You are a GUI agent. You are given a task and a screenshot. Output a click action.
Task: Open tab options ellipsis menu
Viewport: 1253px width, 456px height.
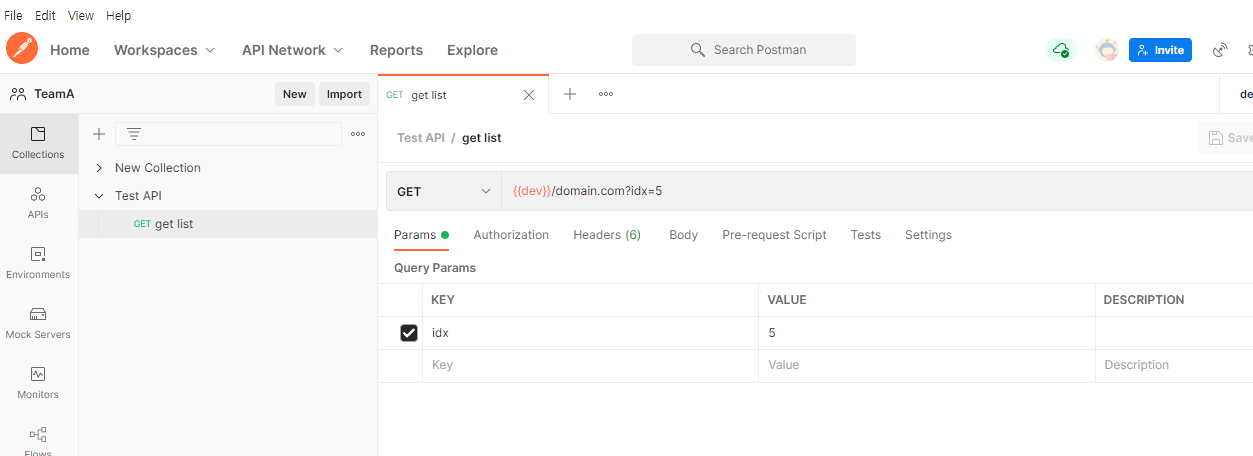coord(606,94)
